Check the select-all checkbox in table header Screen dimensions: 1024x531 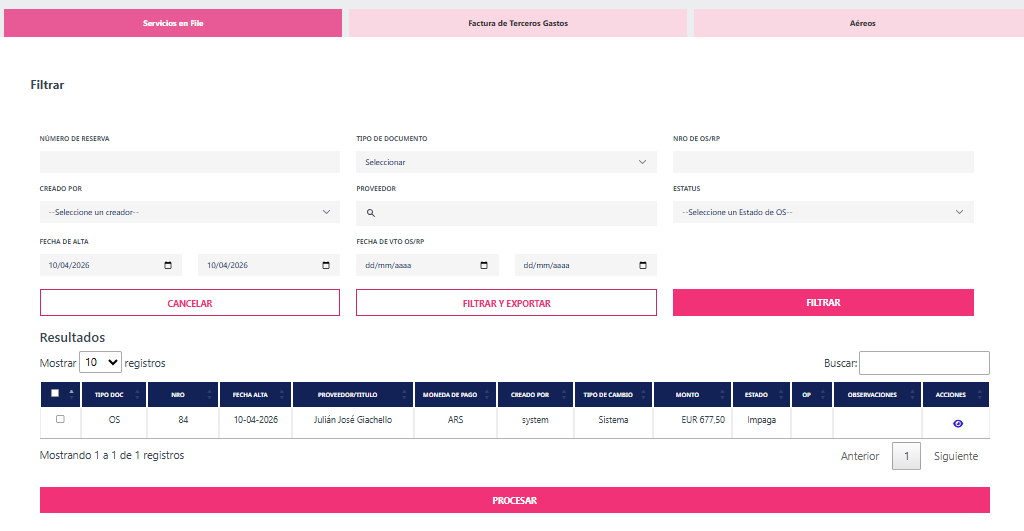[x=55, y=393]
